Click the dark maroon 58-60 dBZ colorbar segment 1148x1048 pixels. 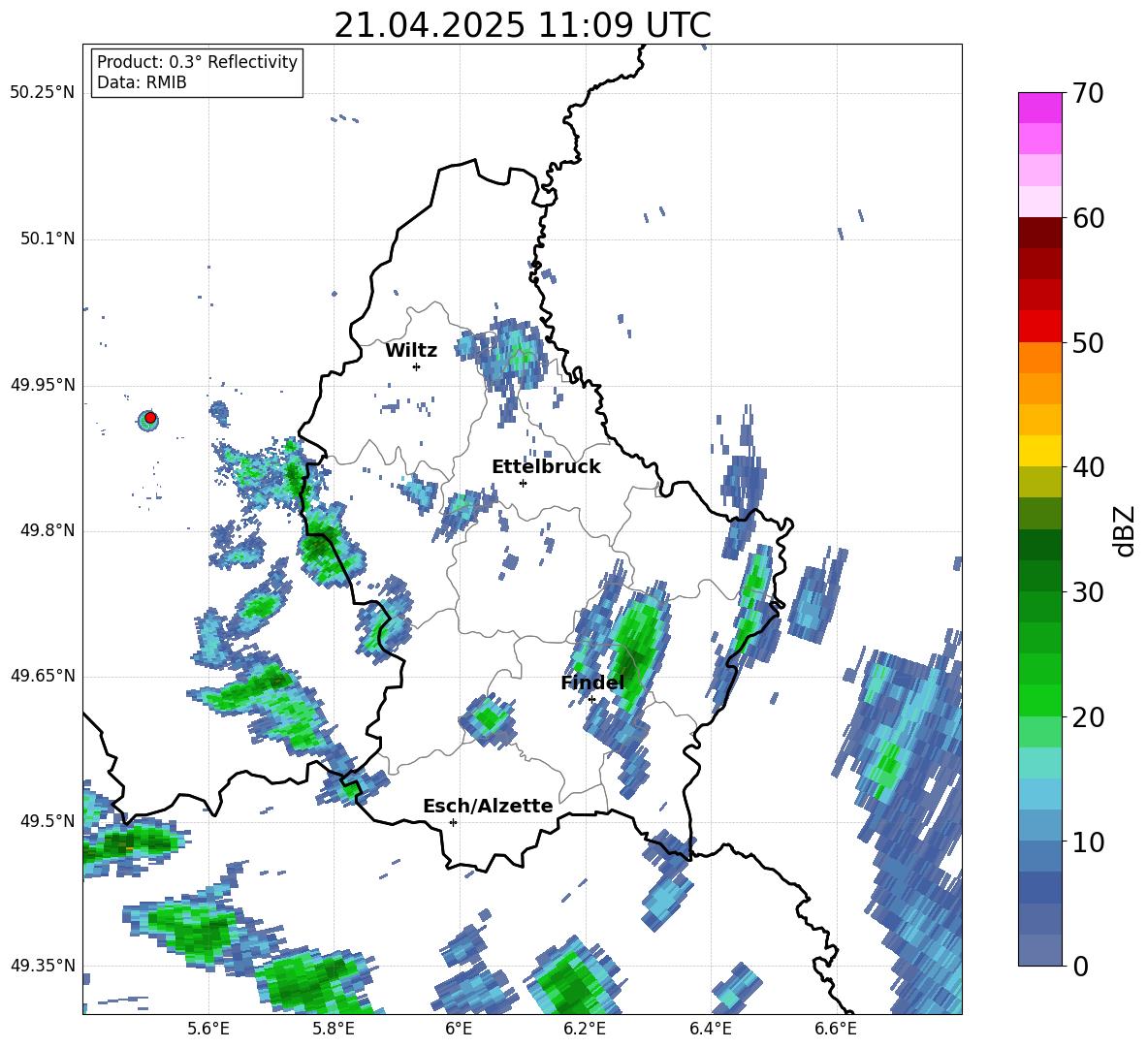1039,234
